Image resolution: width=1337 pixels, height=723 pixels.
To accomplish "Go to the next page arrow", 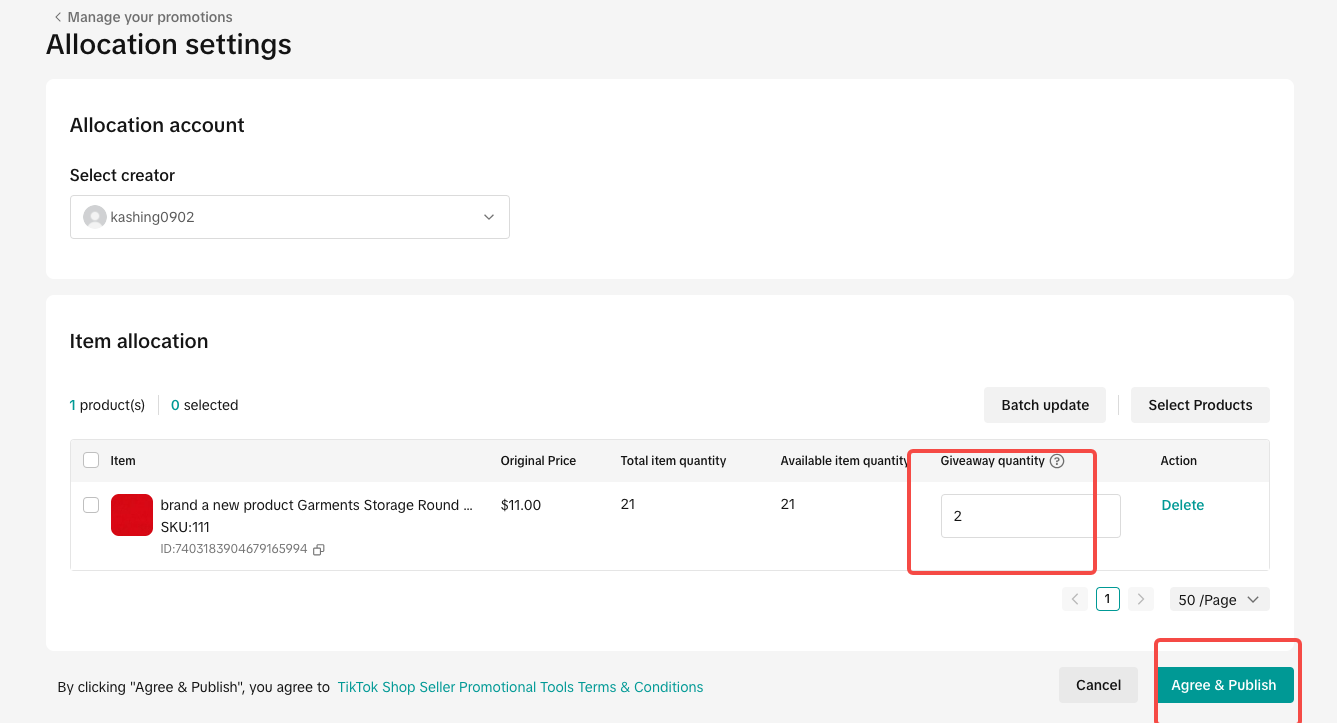I will (1140, 599).
